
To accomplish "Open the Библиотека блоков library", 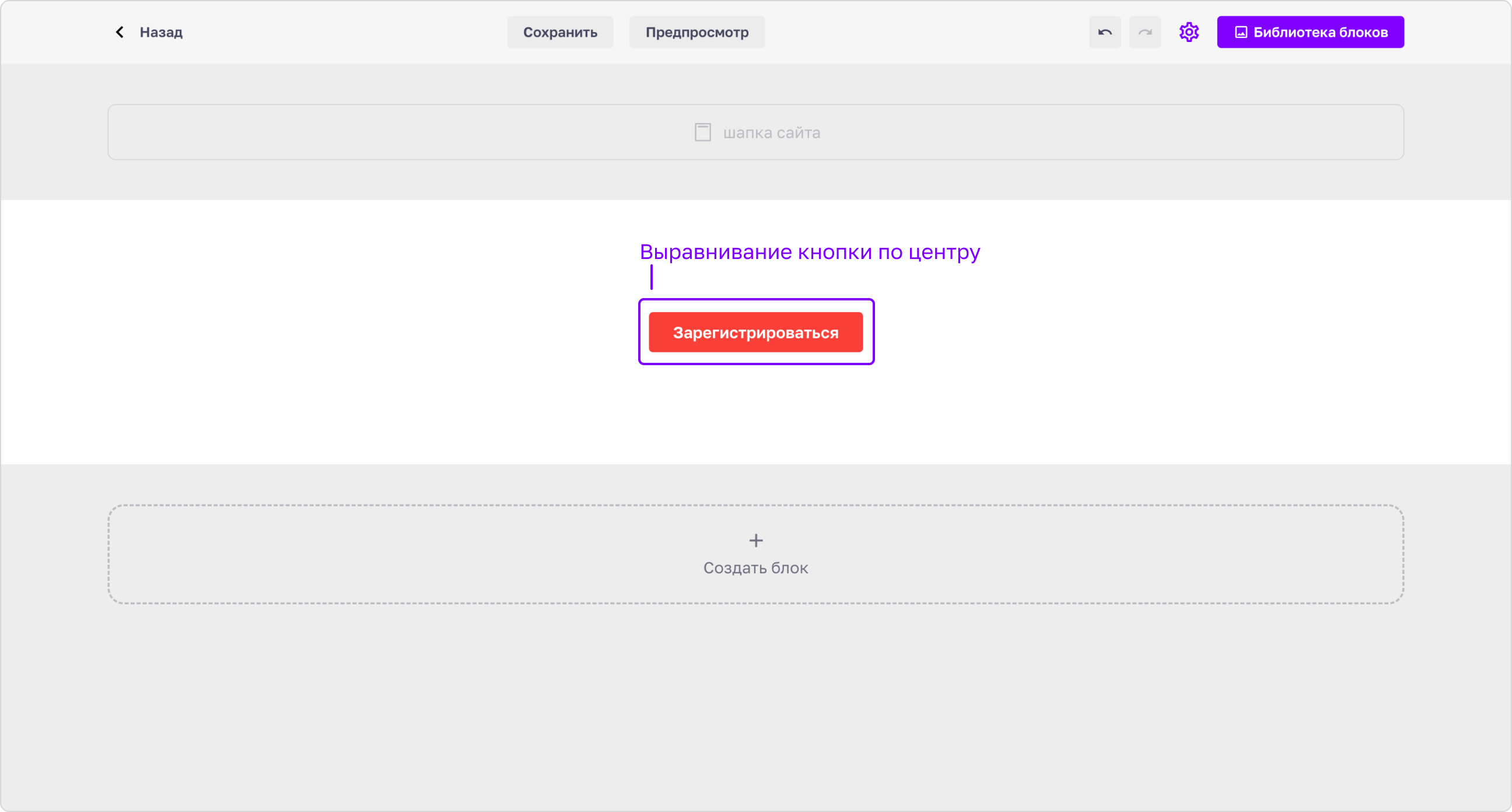I will click(x=1310, y=32).
